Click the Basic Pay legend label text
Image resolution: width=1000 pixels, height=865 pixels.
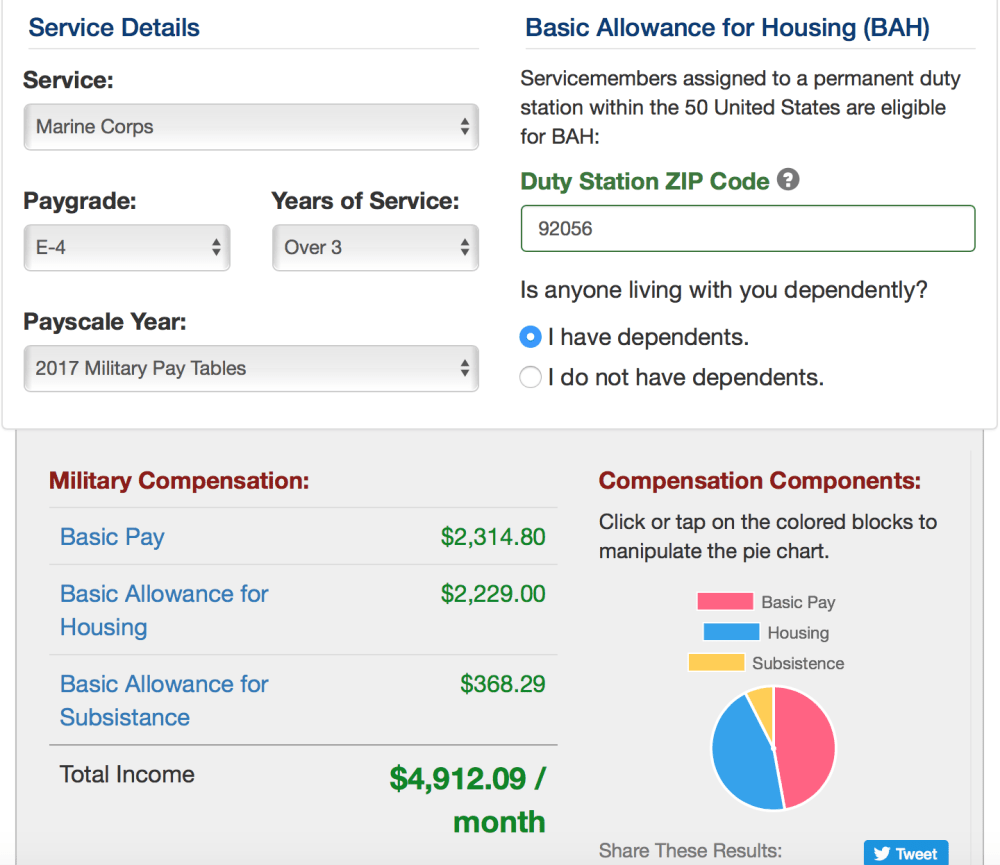(x=798, y=602)
